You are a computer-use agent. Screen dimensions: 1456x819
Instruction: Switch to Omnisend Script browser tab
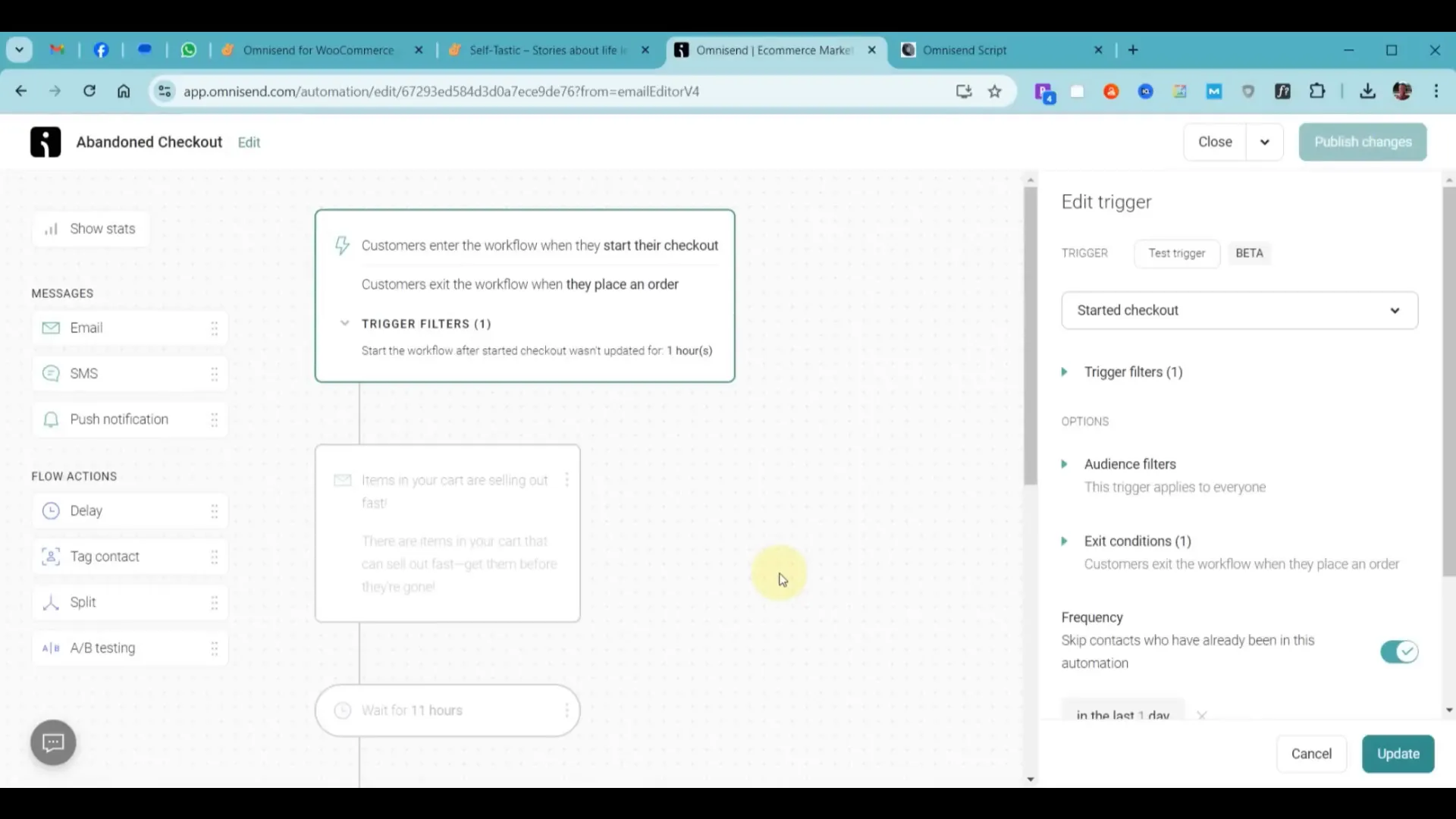965,50
